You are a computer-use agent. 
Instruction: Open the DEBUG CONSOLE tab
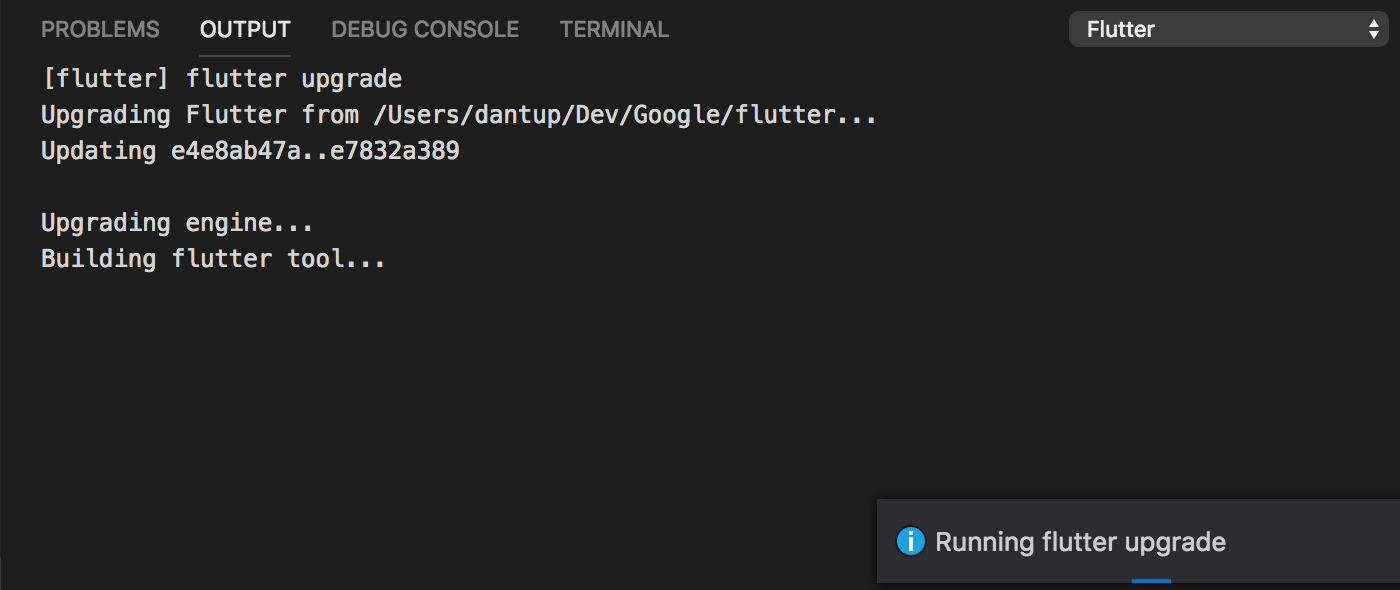point(425,29)
